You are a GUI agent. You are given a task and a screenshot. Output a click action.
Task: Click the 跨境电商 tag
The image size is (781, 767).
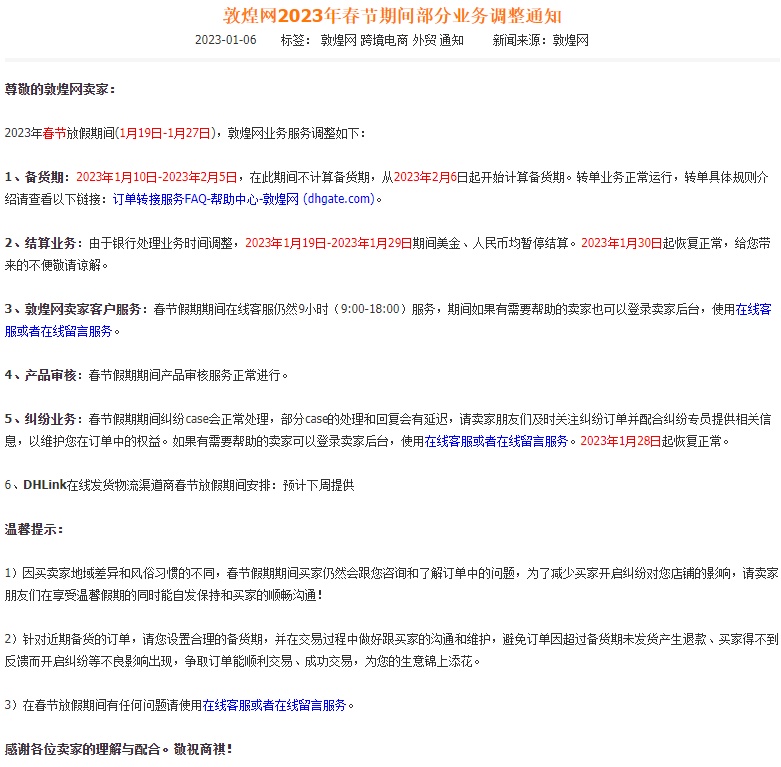coord(384,40)
